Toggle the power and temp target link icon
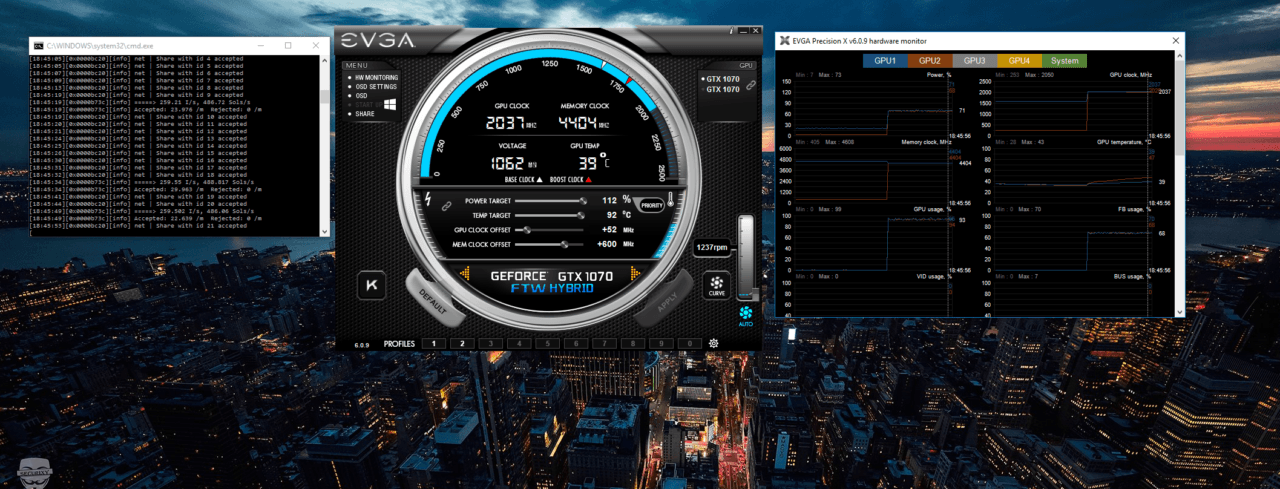Viewport: 1280px width, 489px height. (449, 207)
